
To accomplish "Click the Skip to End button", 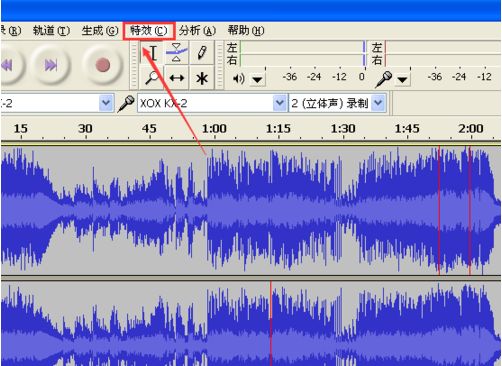I will (51, 65).
